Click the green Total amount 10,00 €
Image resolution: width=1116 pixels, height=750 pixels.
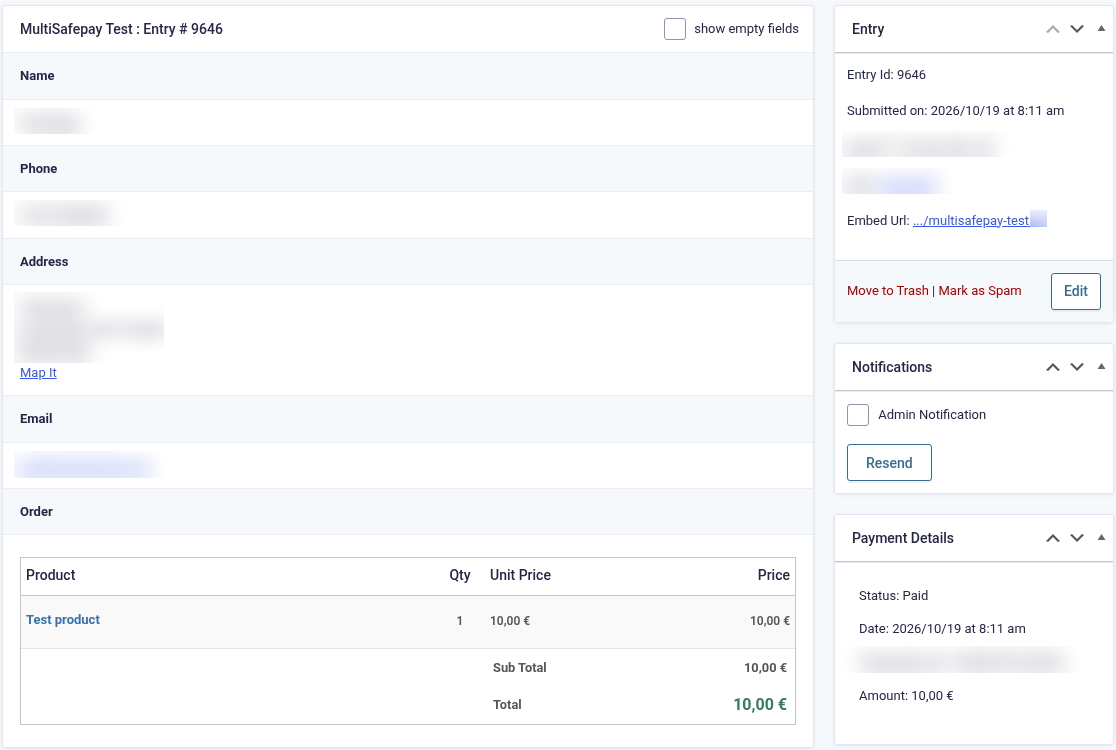pos(759,704)
